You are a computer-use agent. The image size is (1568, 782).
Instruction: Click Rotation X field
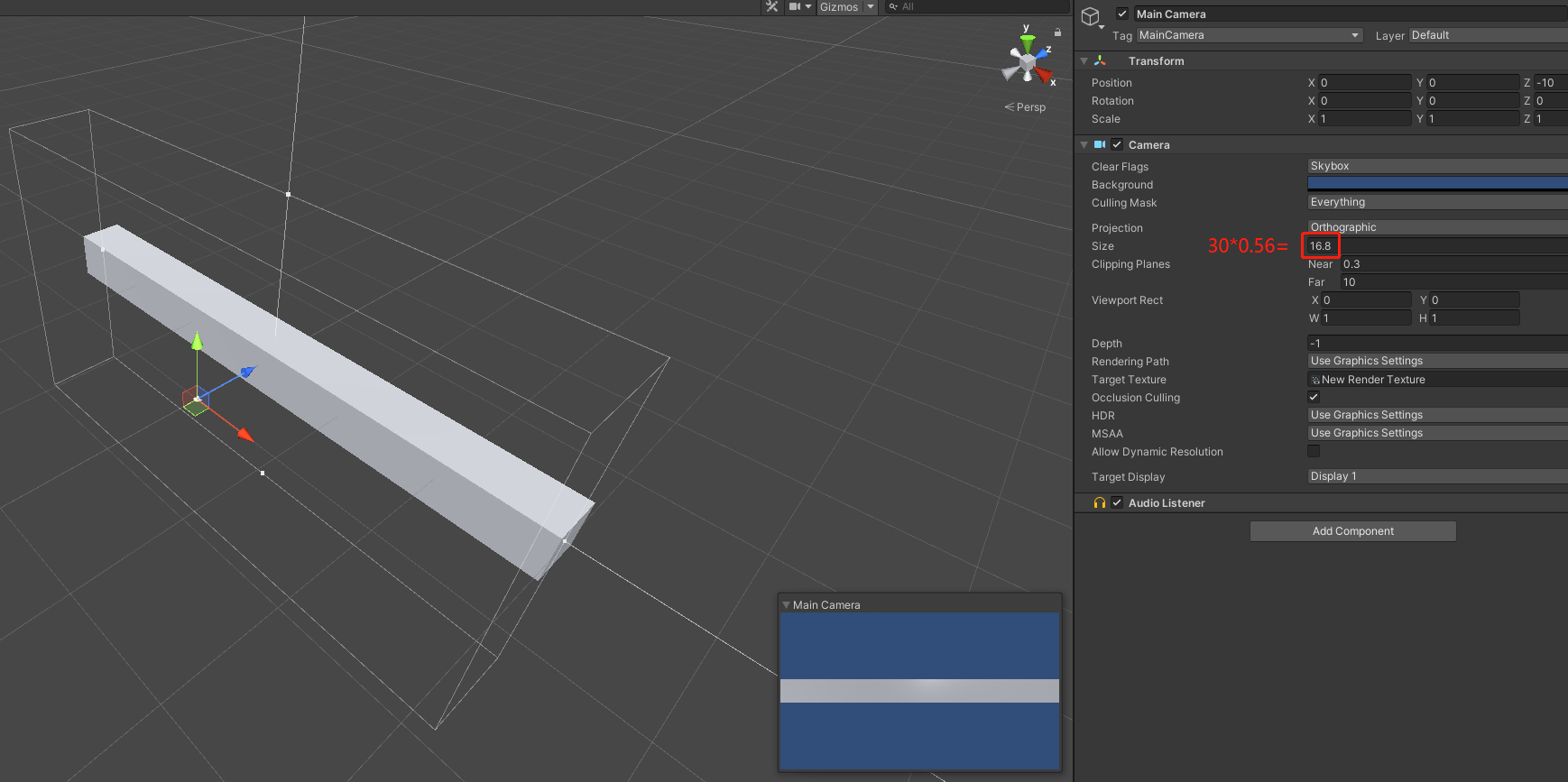point(1364,101)
